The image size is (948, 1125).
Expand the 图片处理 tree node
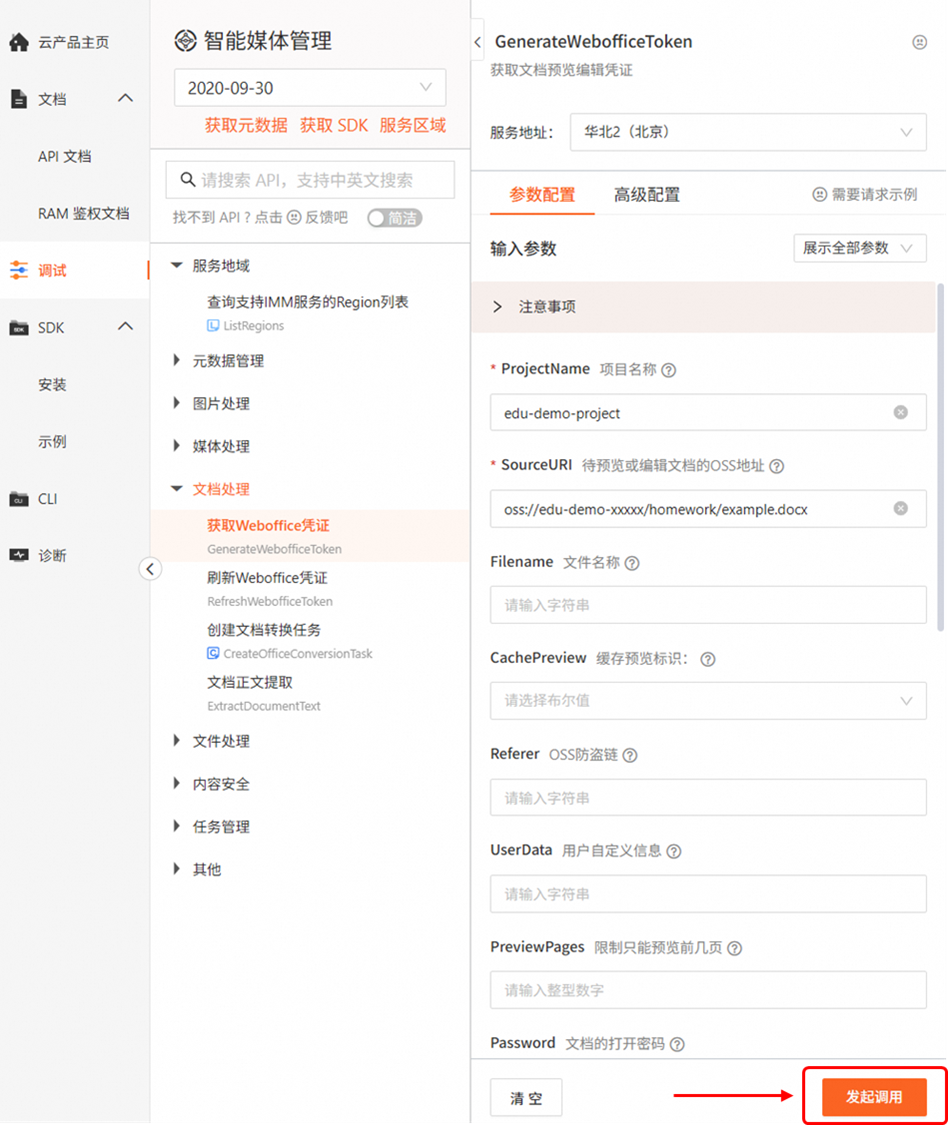tap(177, 403)
